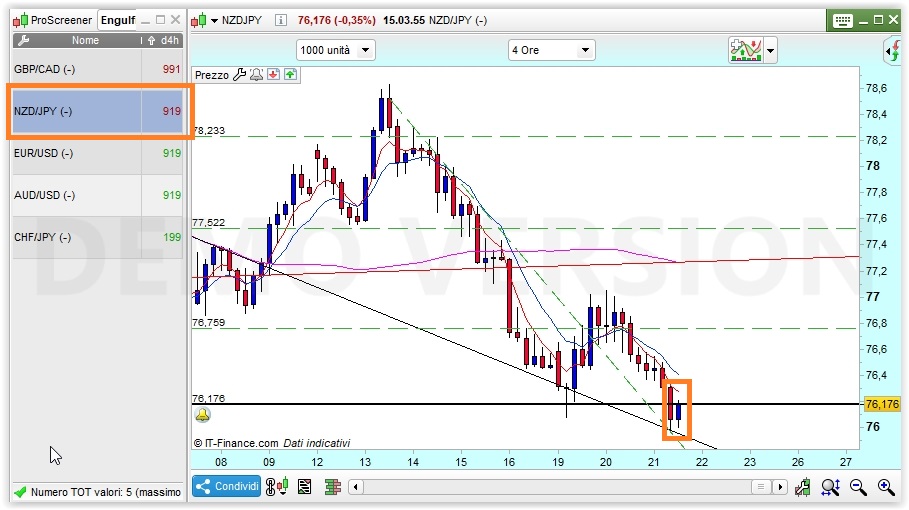Screen dimensions: 909x510
Task: Click the Prezzo alert bell icon
Action: (x=256, y=75)
